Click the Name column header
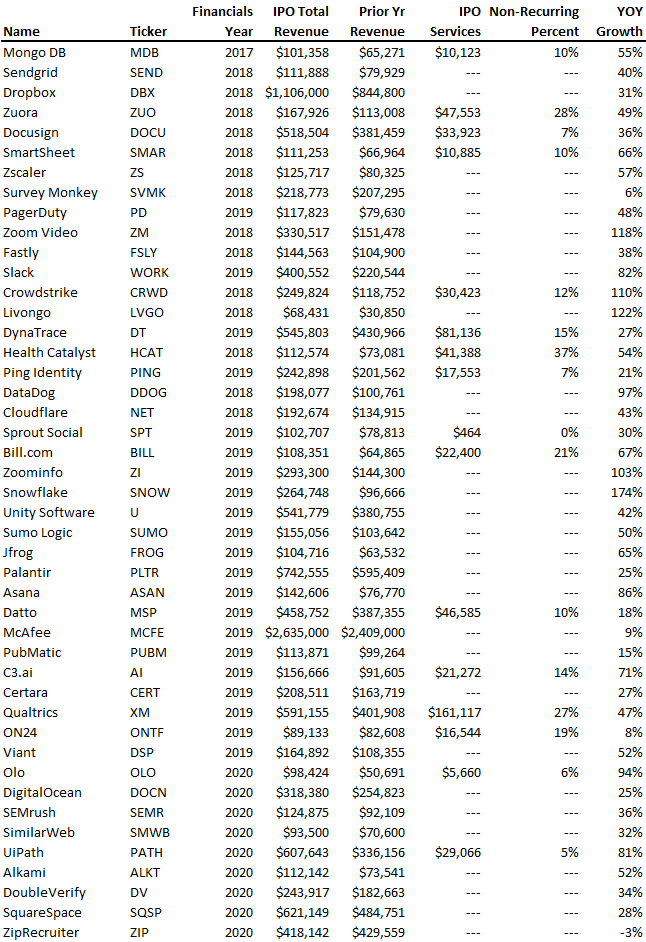Image resolution: width=646 pixels, height=942 pixels. tap(21, 31)
